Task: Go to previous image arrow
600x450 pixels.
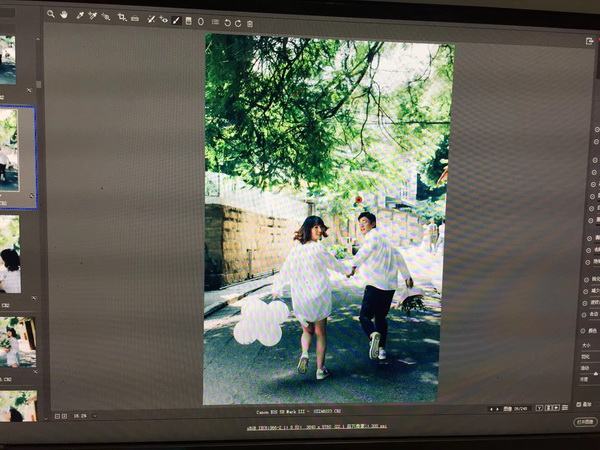Action: [x=491, y=409]
